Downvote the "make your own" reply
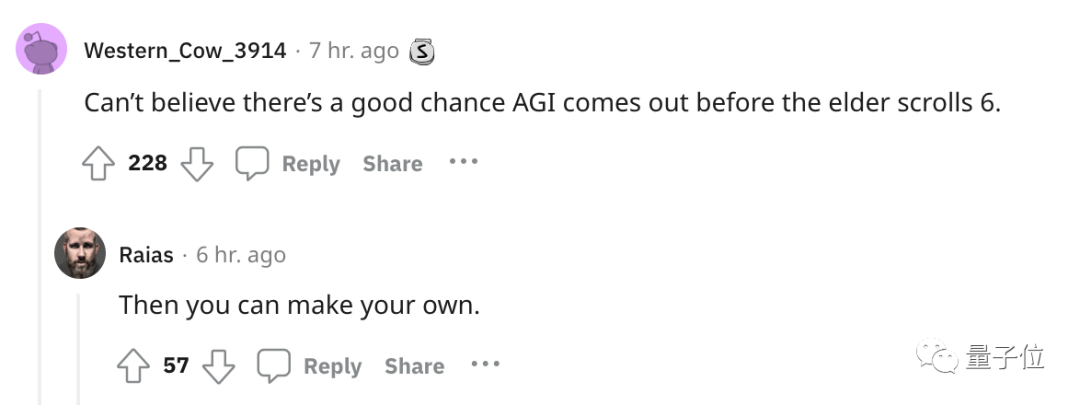This screenshot has width=1080, height=405. 219,367
